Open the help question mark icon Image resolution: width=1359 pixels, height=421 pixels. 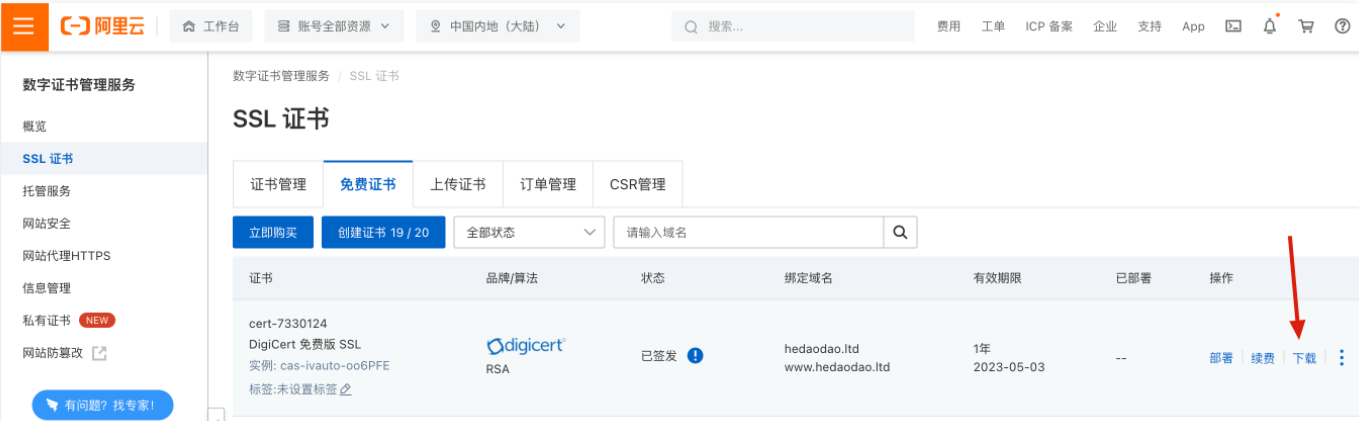point(1342,26)
